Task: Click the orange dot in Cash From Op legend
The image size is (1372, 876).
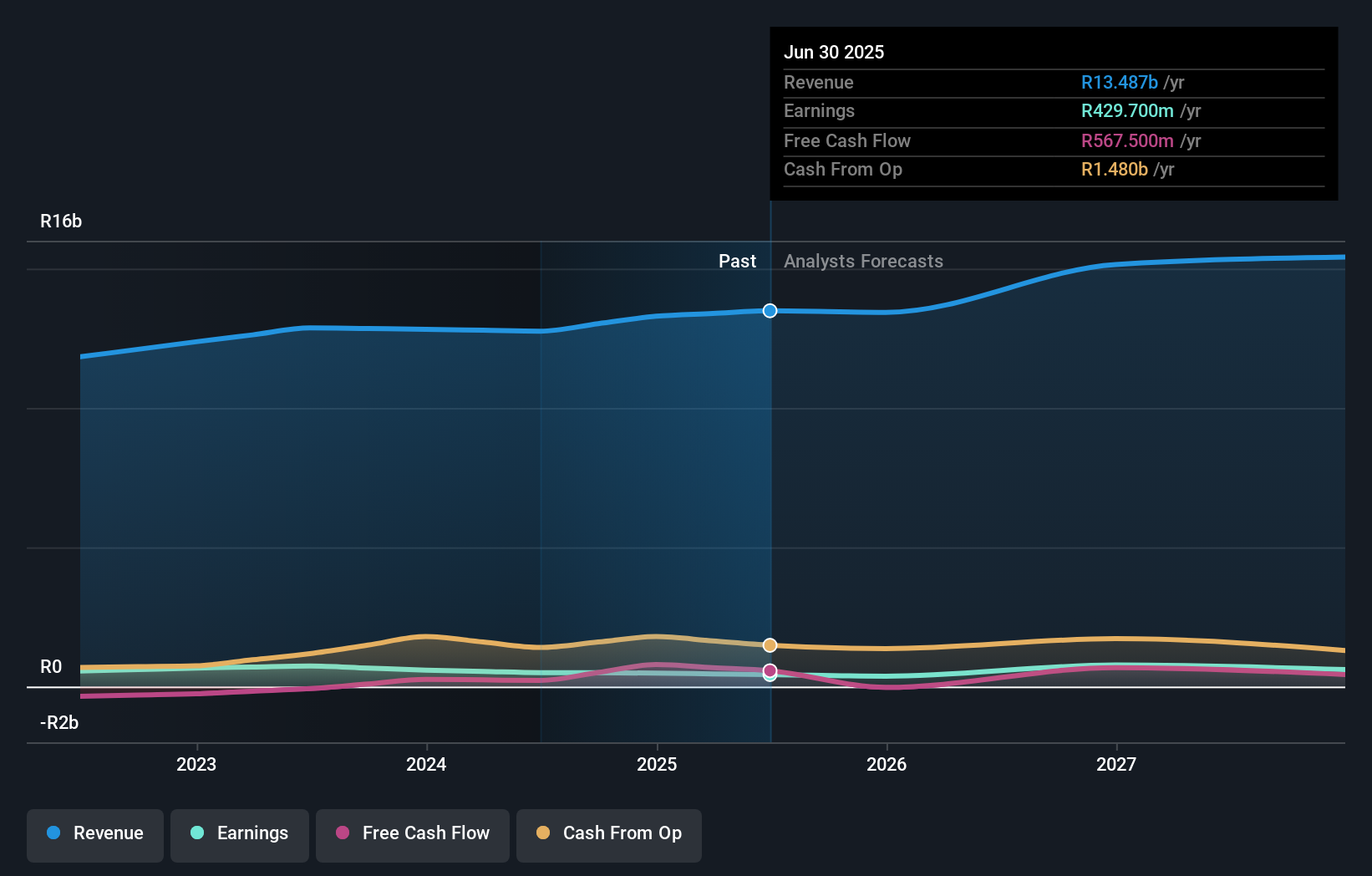Action: click(x=545, y=833)
